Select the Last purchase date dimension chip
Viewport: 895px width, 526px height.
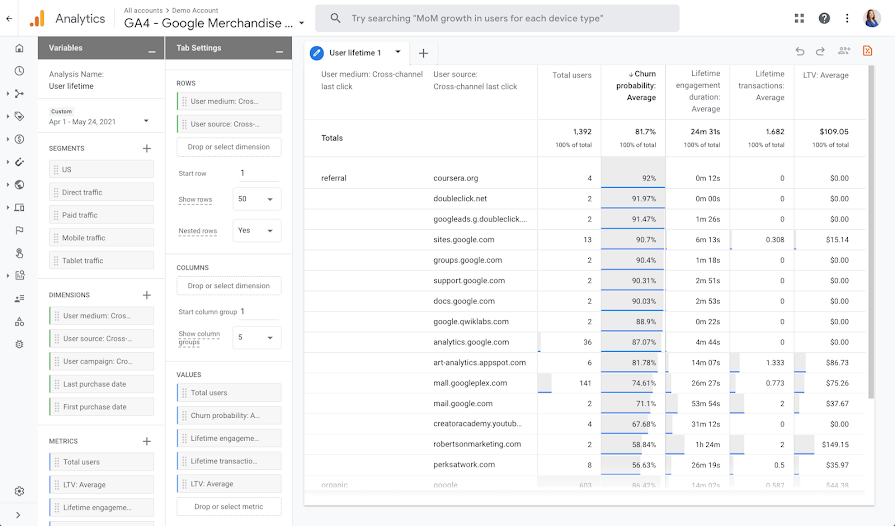(x=102, y=384)
